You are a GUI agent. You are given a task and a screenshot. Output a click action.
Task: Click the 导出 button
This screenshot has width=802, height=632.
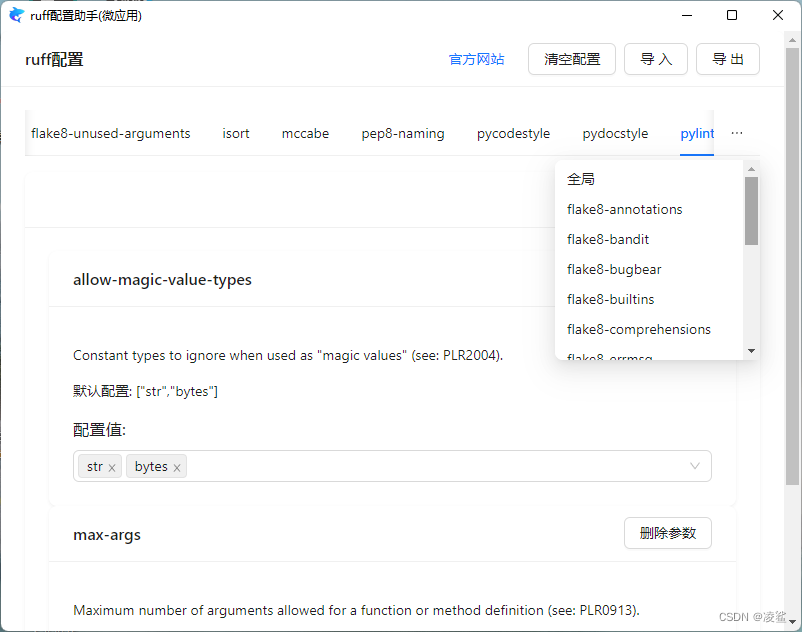(728, 59)
